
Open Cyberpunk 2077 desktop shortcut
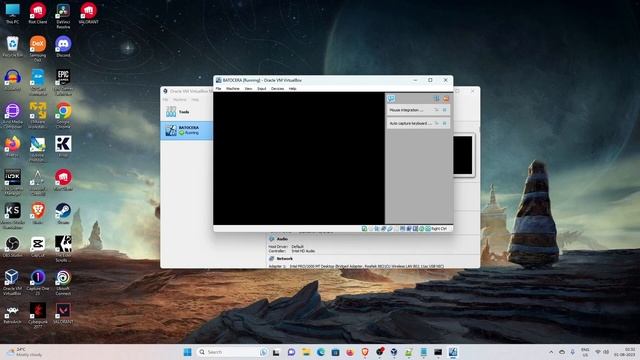point(38,316)
